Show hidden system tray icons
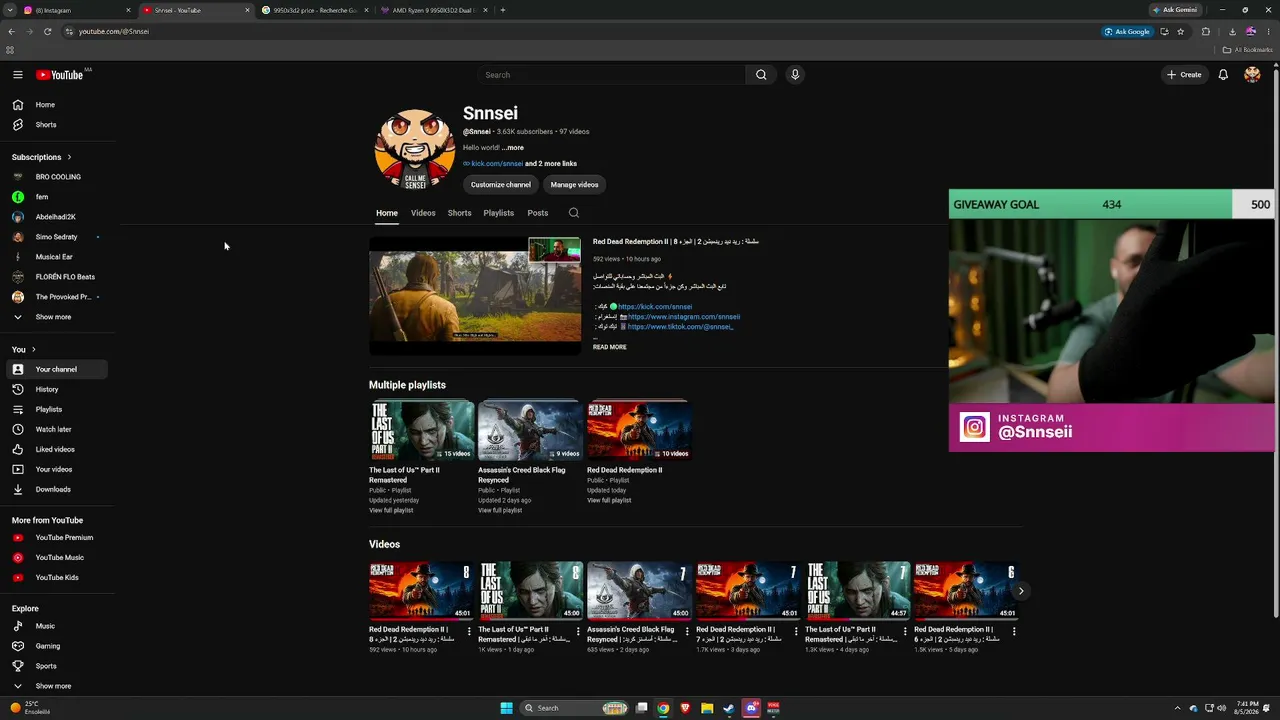Viewport: 1280px width, 720px height. pyautogui.click(x=1178, y=708)
